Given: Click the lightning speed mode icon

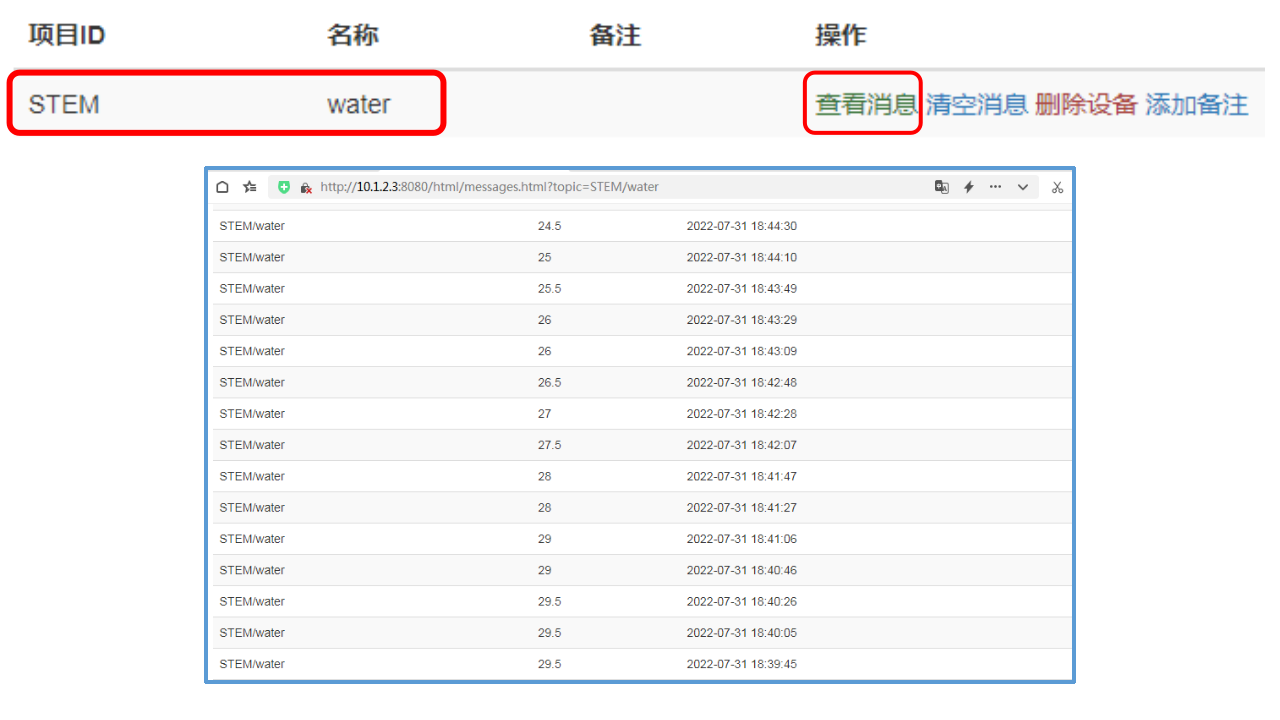Looking at the screenshot, I should 968,187.
